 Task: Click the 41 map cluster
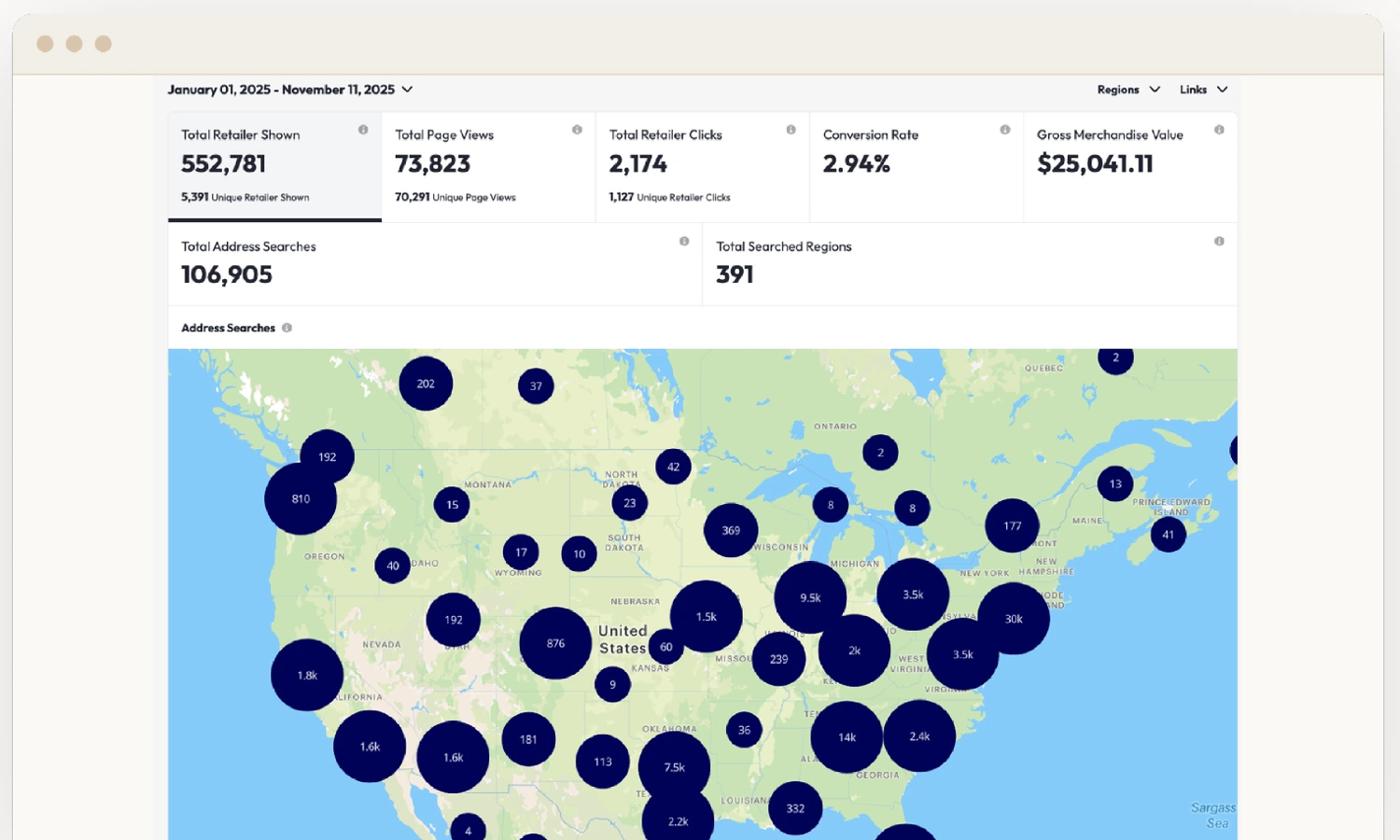[x=1168, y=535]
